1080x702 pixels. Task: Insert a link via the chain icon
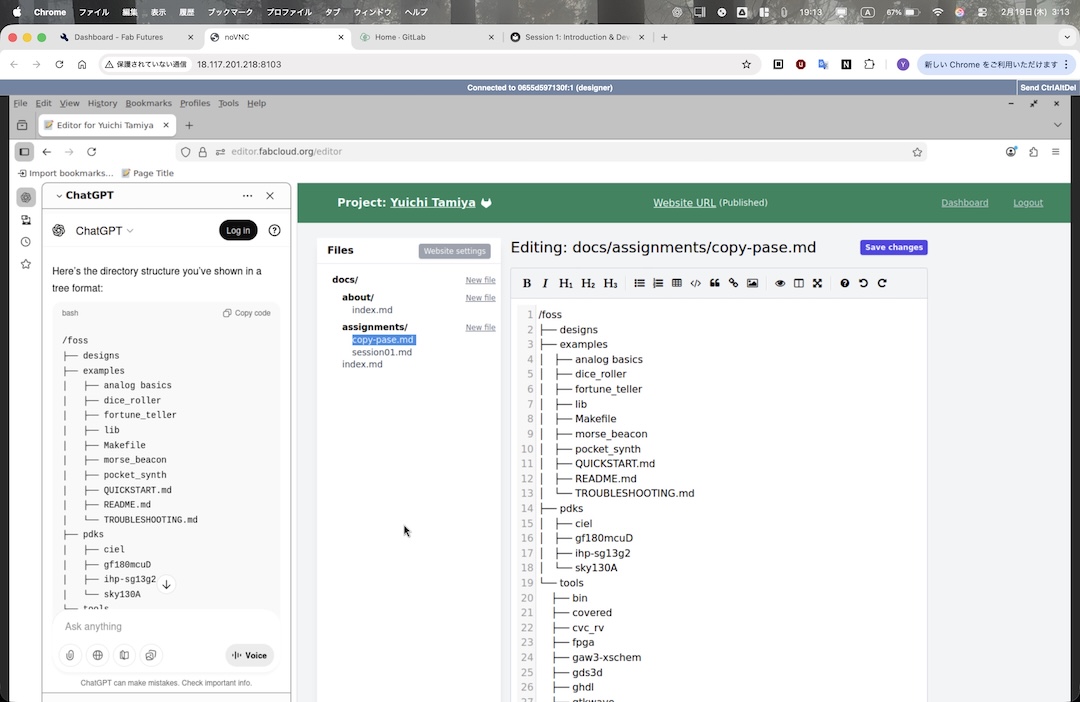click(733, 283)
